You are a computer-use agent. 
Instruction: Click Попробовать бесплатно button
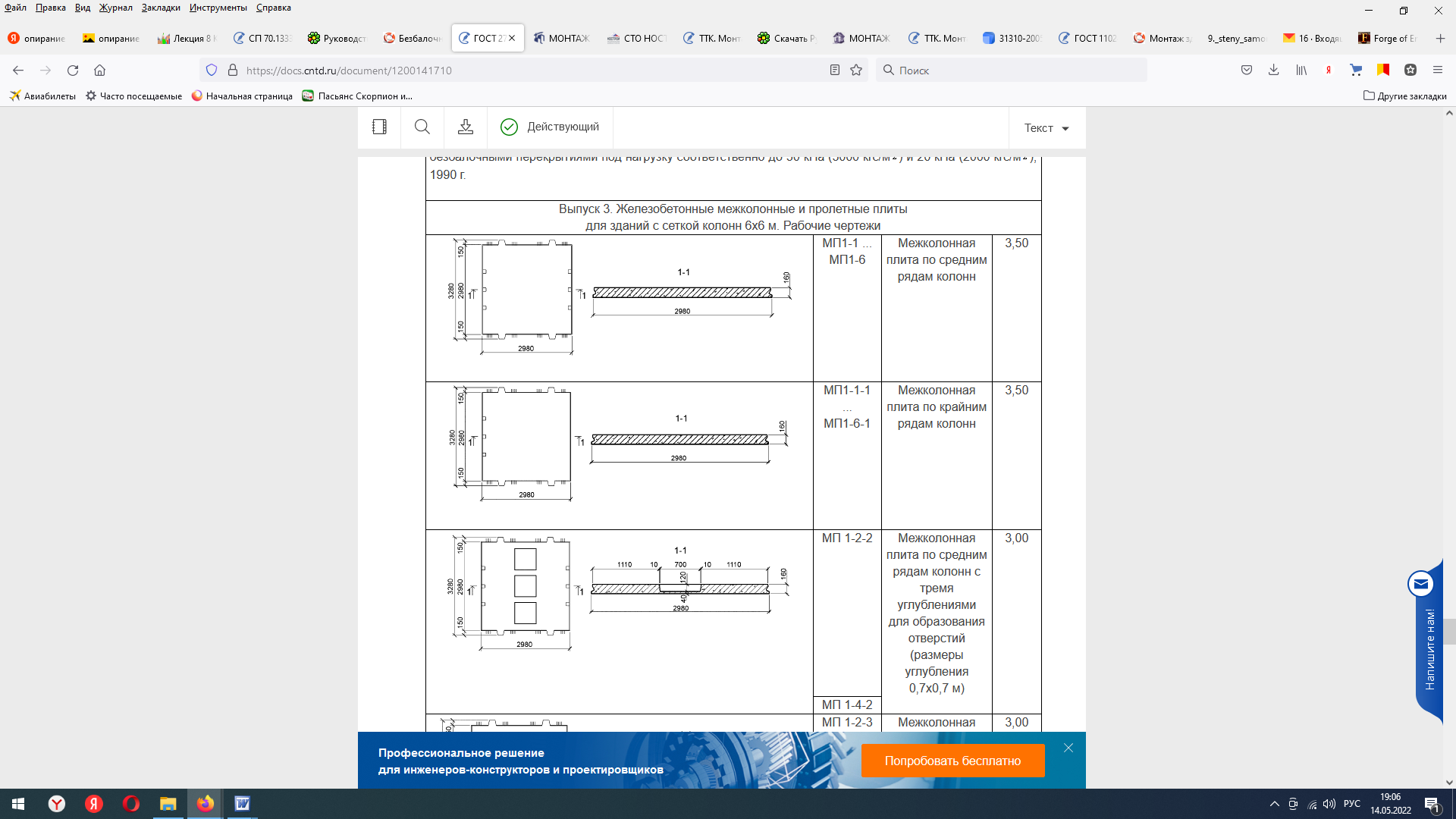952,761
